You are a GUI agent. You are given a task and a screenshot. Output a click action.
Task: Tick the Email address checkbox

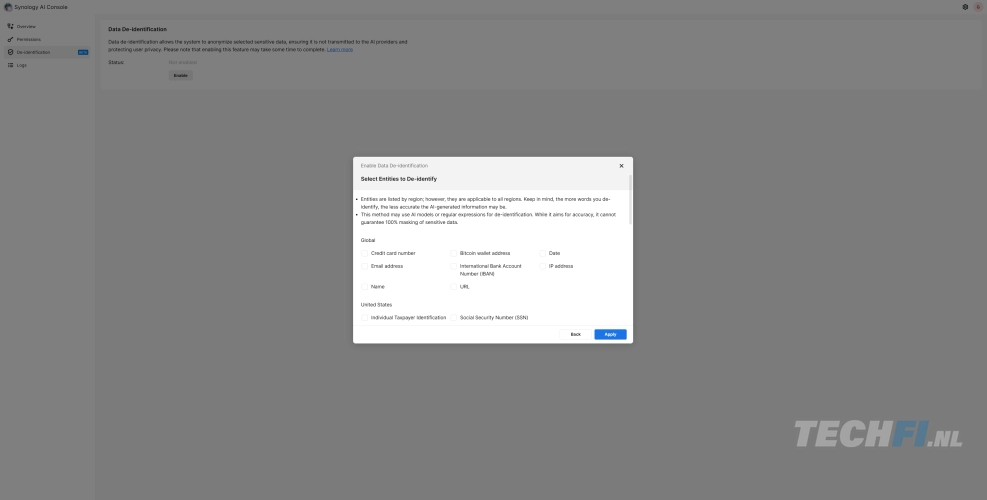[365, 266]
